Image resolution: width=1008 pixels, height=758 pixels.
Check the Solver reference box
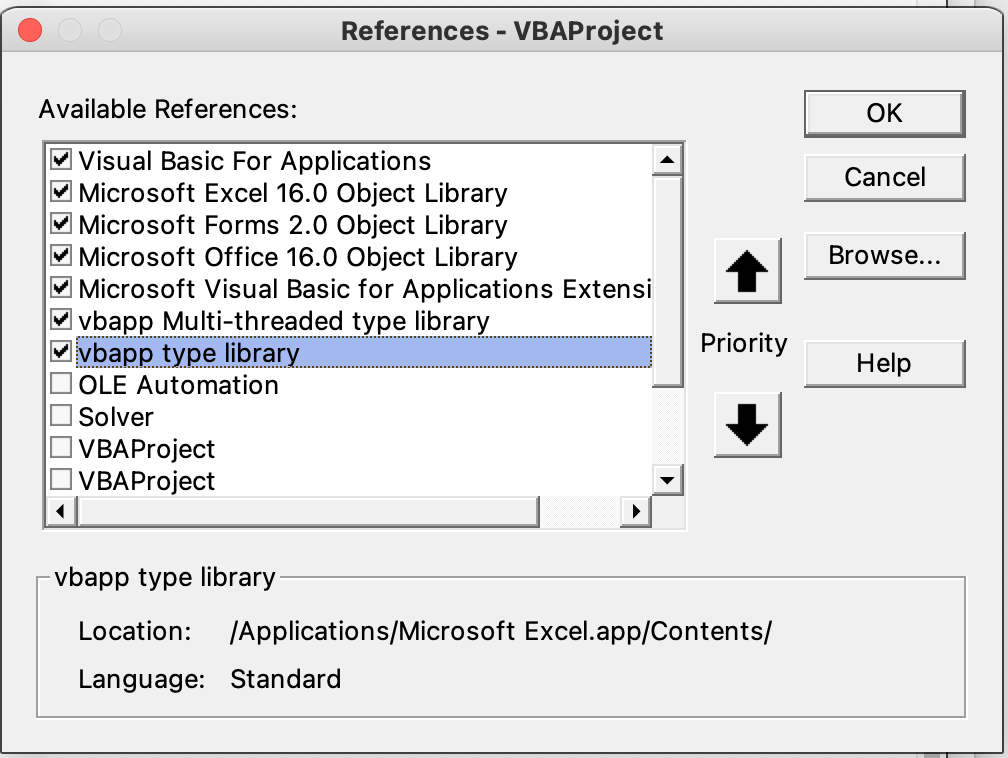click(62, 416)
